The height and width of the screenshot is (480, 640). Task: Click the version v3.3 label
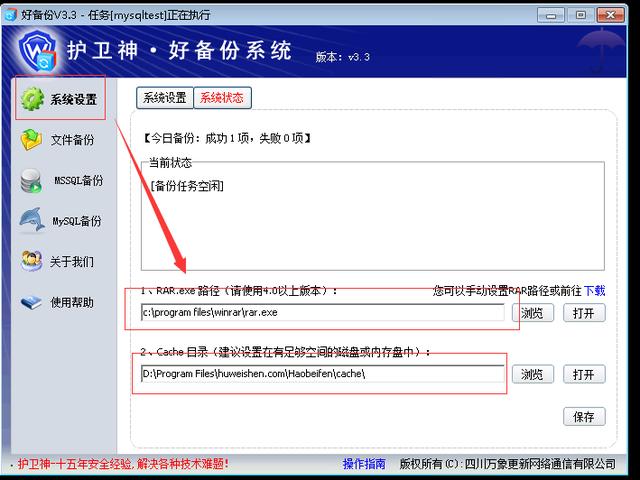coord(342,57)
